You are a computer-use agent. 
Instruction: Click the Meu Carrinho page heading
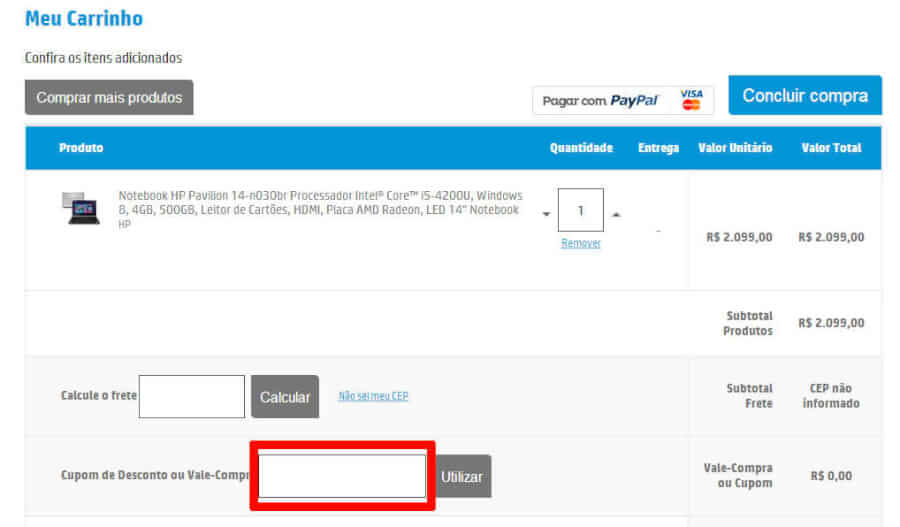84,18
